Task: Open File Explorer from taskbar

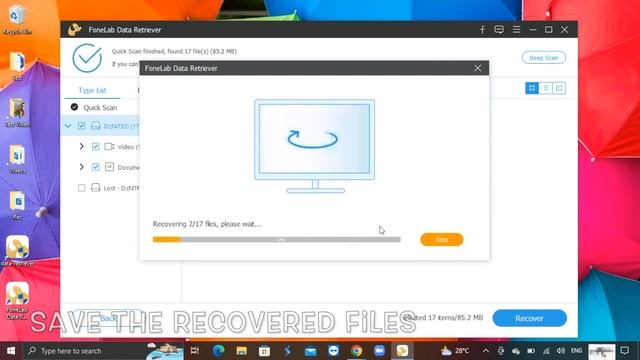Action: [x=242, y=351]
